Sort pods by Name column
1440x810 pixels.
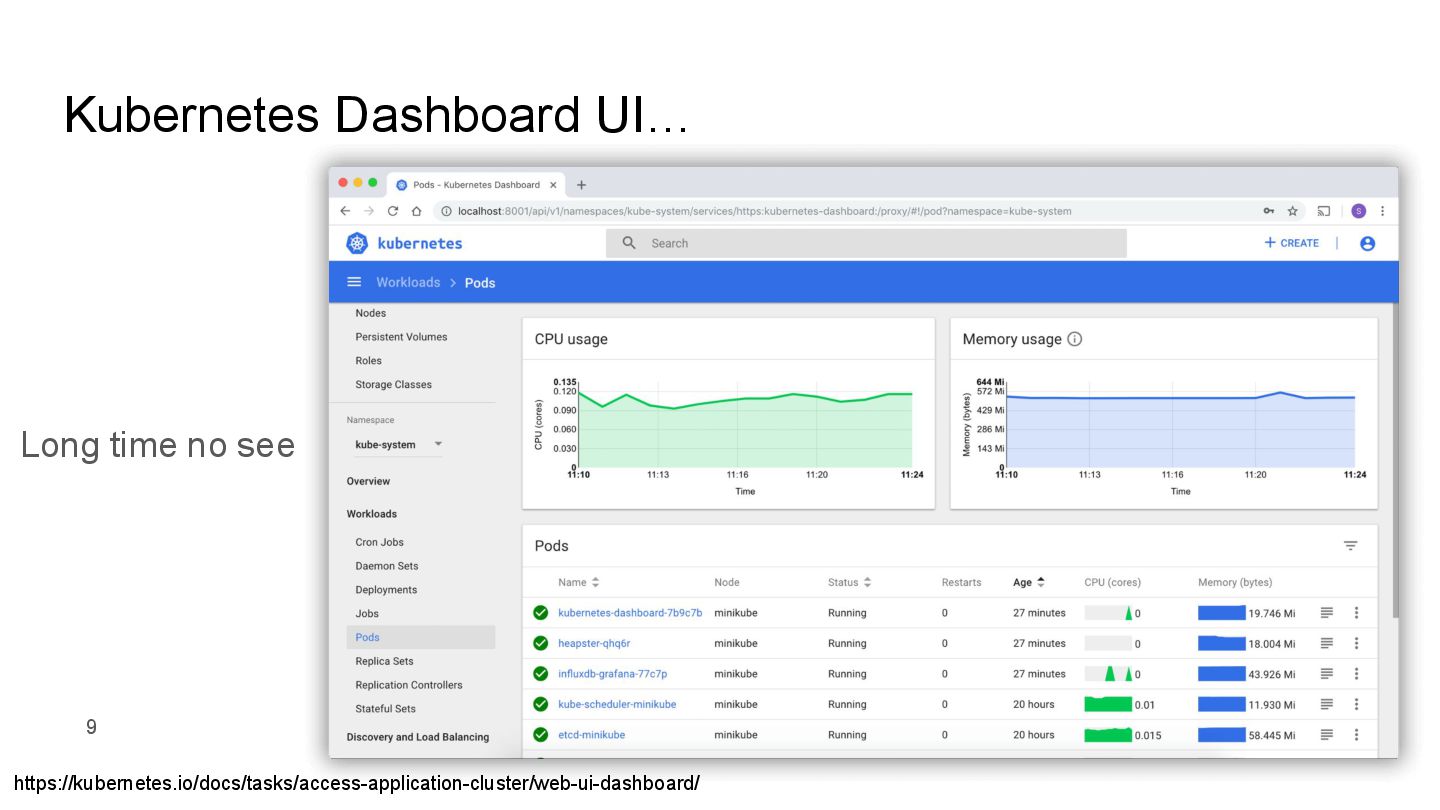578,582
